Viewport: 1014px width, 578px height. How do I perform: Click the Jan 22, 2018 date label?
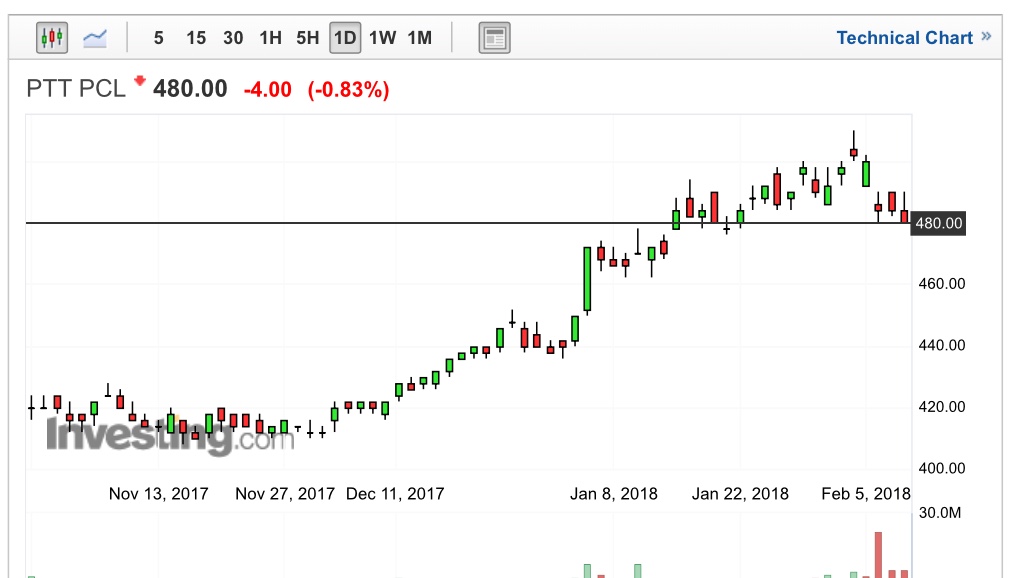coord(740,494)
